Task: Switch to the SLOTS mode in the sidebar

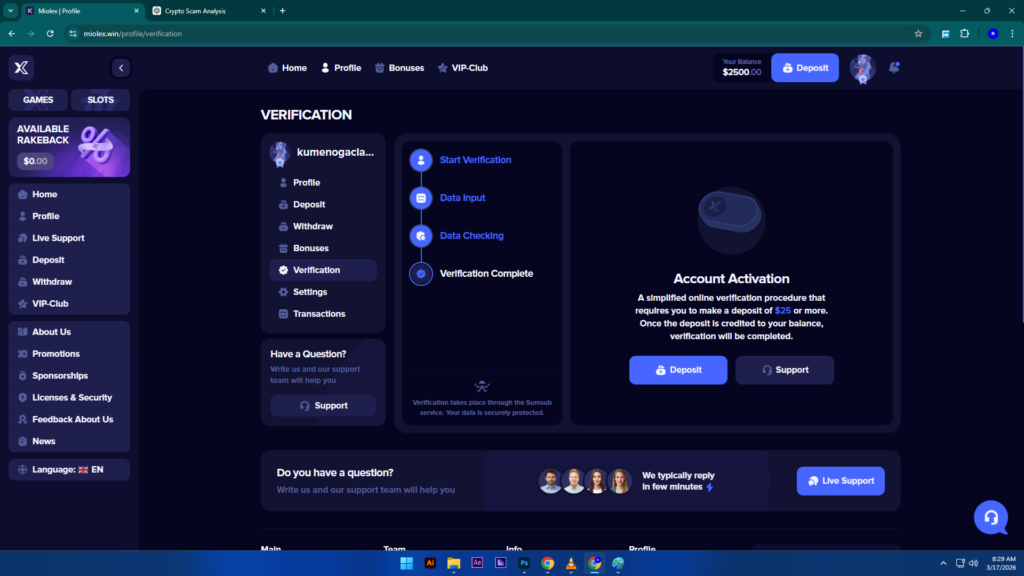Action: click(x=100, y=100)
